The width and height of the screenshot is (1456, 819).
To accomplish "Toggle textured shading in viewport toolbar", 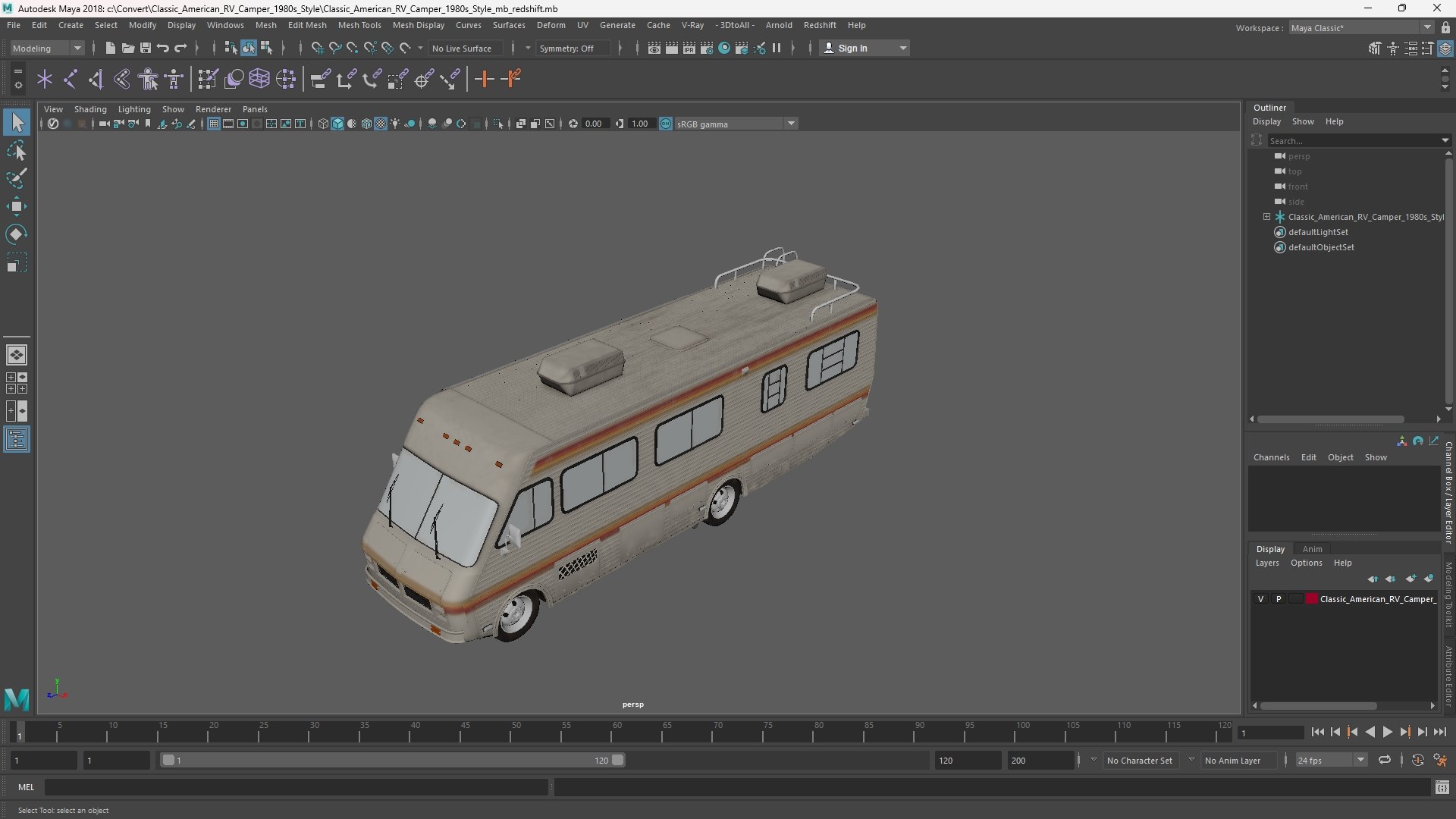I will click(381, 124).
